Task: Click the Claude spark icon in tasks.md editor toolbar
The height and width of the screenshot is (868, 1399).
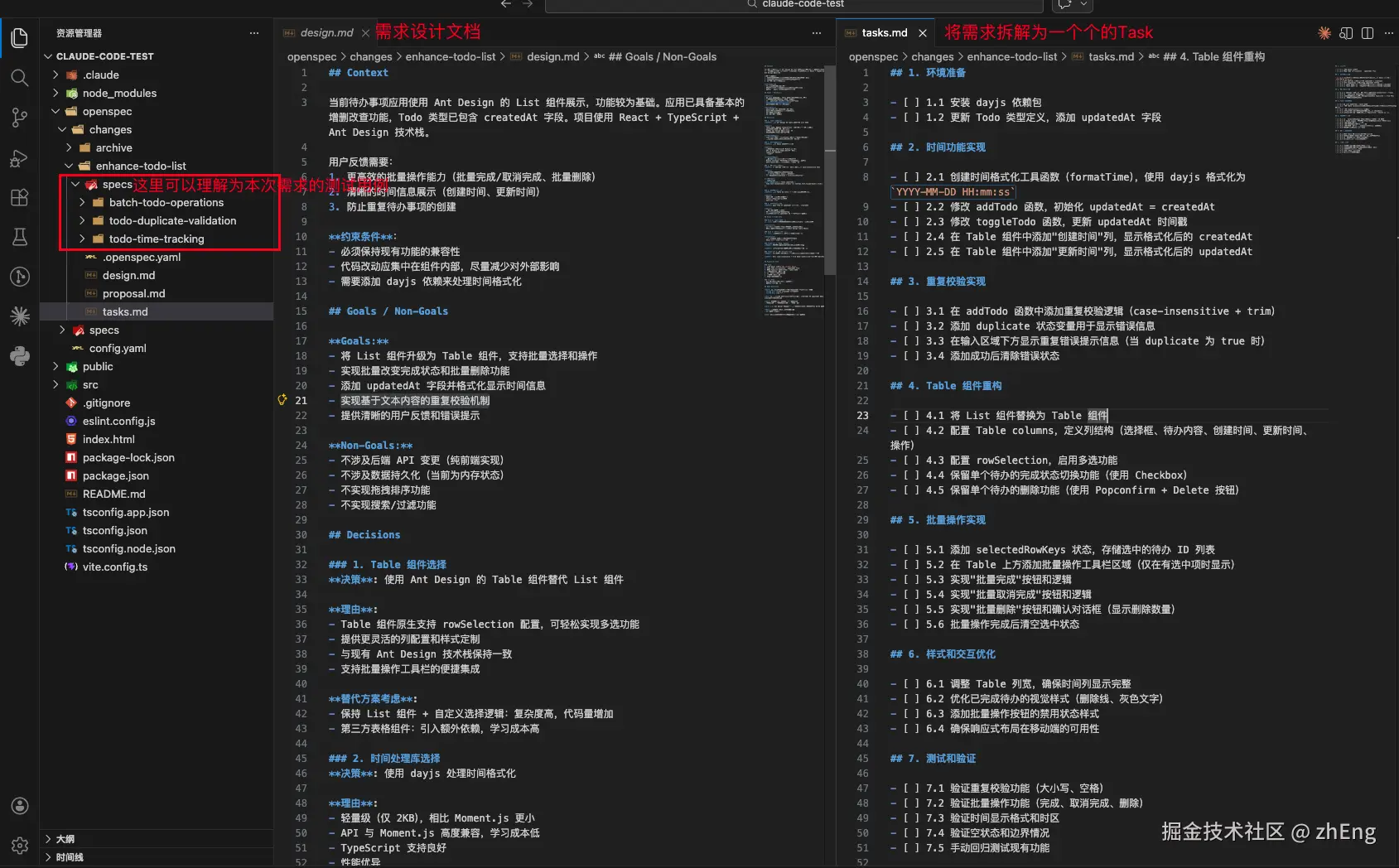Action: coord(1324,33)
